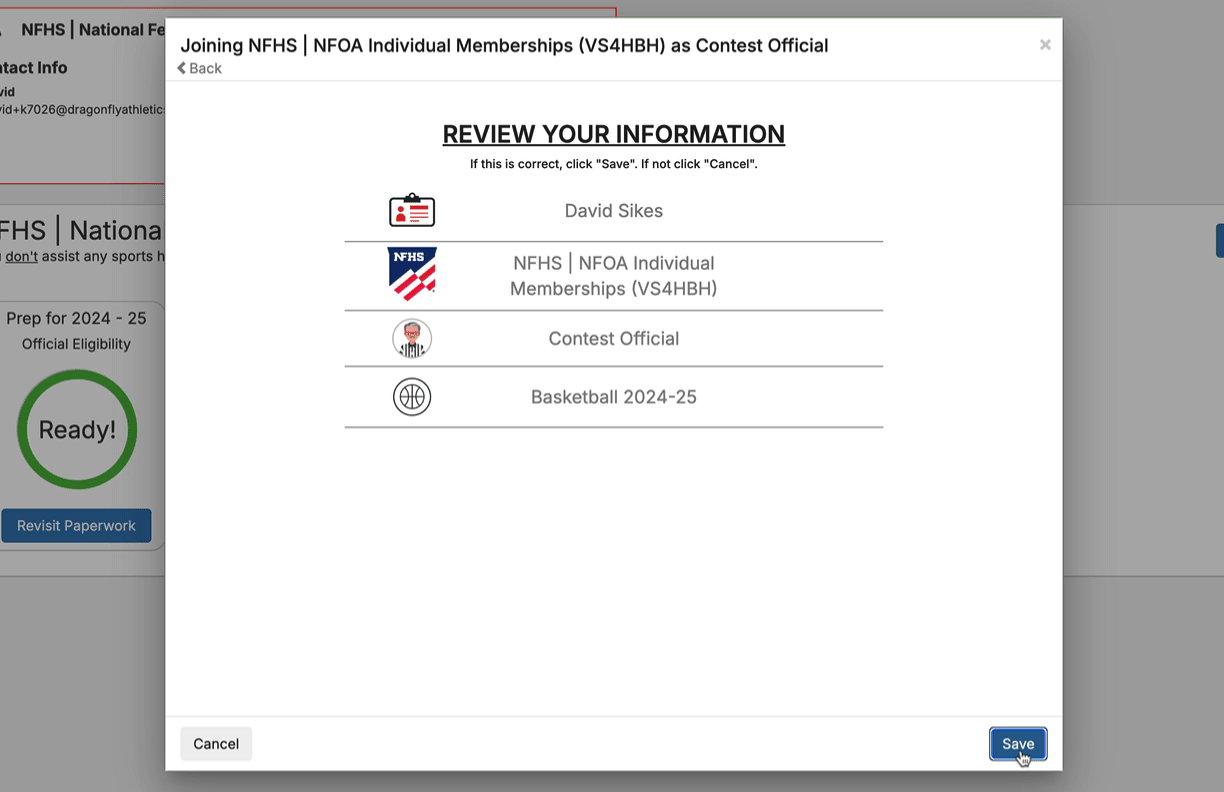
Task: Close the dialog with the X icon
Action: coord(1045,45)
